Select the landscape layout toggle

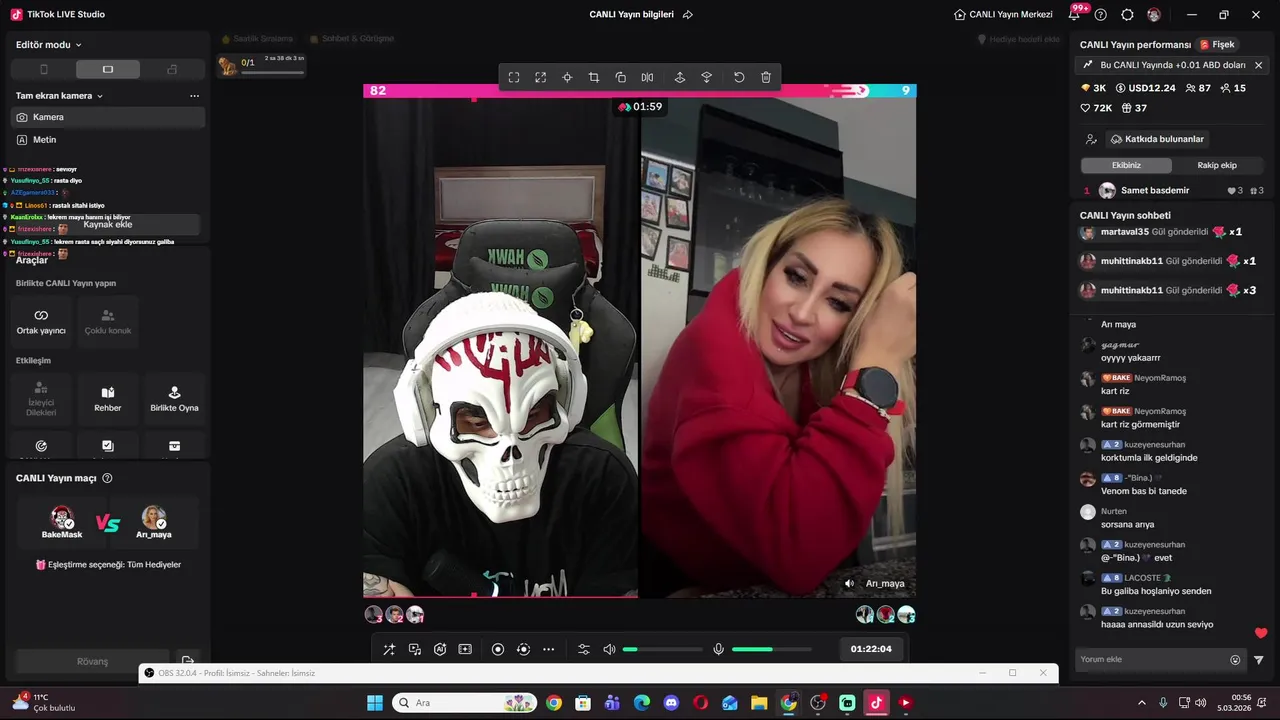point(108,69)
